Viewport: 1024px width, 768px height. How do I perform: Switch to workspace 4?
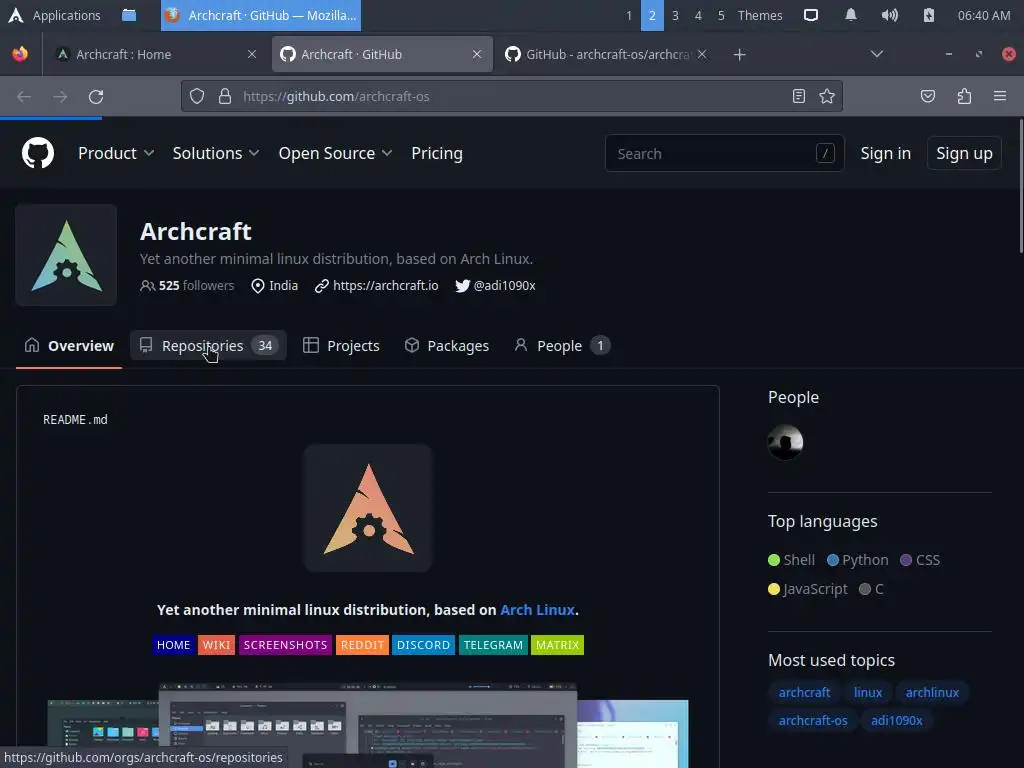pyautogui.click(x=698, y=15)
